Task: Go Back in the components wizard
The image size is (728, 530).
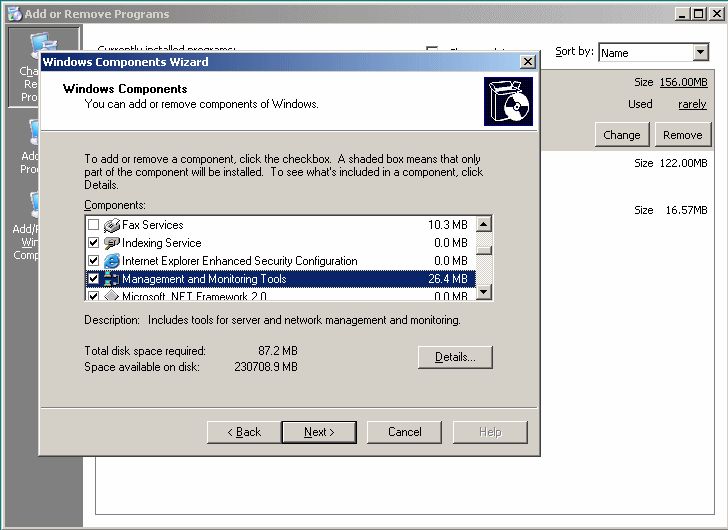Action: [x=243, y=432]
